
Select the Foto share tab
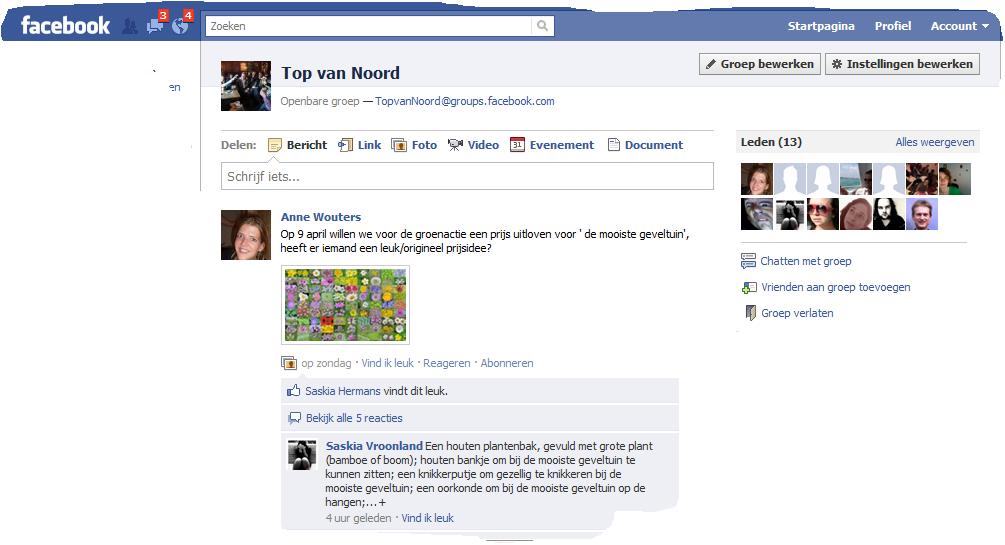[414, 145]
